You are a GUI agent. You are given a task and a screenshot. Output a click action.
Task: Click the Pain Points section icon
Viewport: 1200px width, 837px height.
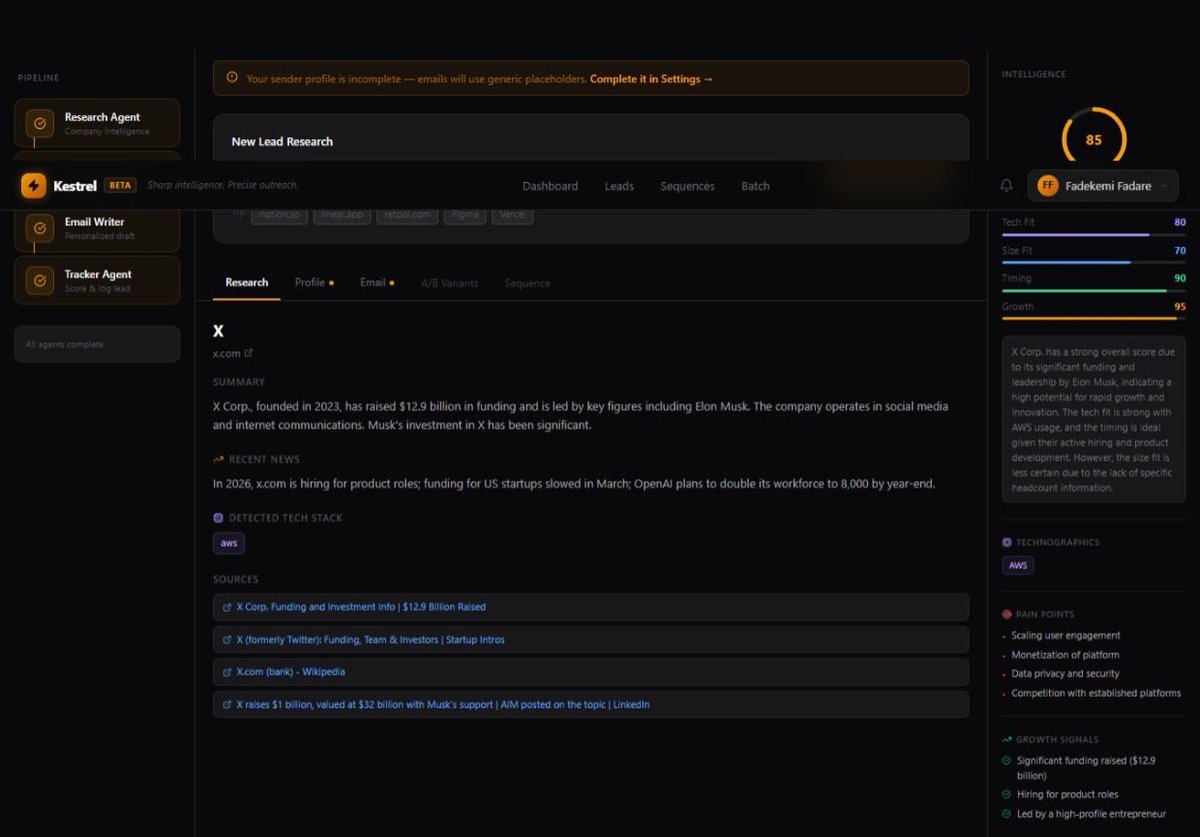[1007, 614]
